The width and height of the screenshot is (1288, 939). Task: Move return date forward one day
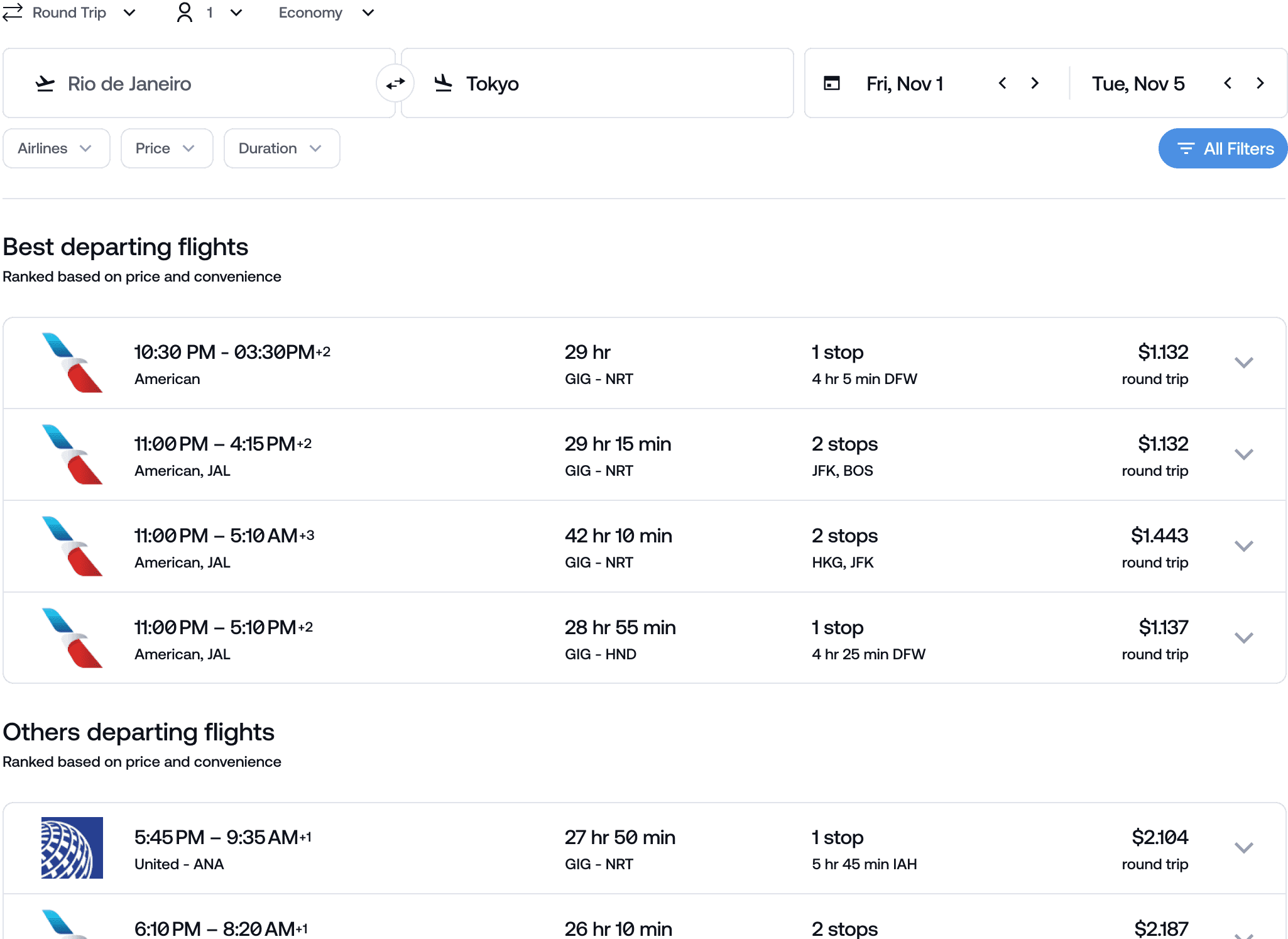(1260, 84)
